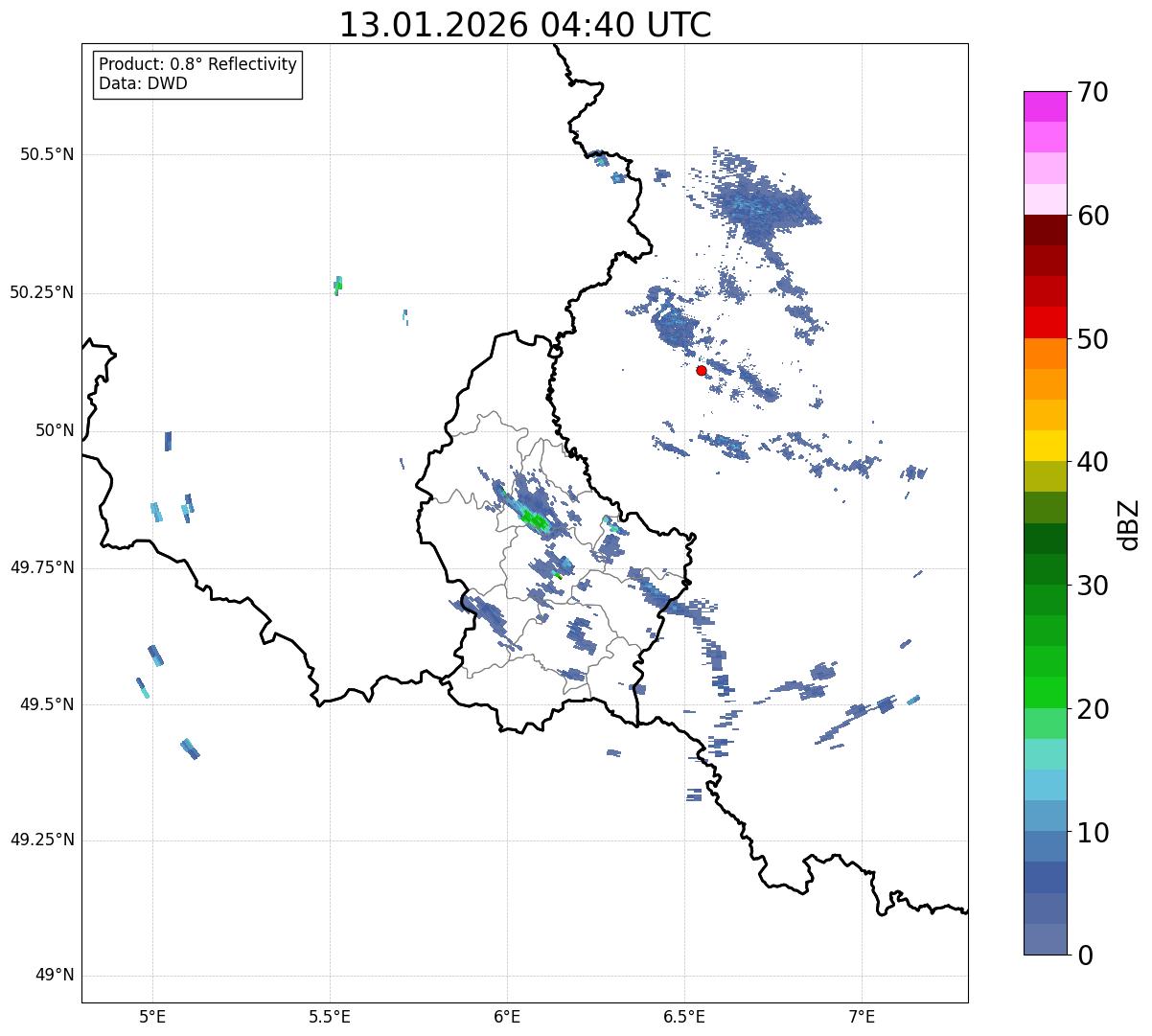Image resolution: width=1152 pixels, height=1036 pixels.
Task: Click the red dot marker on map
Action: click(x=702, y=370)
